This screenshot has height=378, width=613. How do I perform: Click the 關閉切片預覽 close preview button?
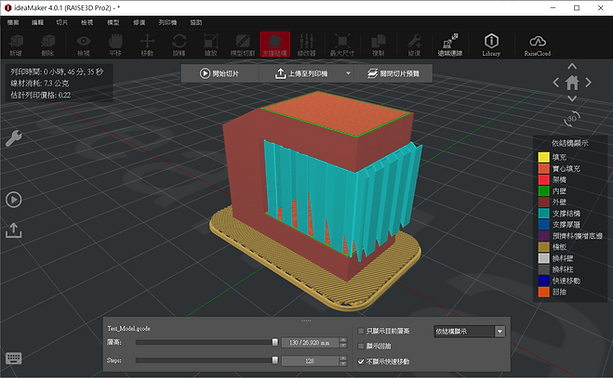[393, 73]
